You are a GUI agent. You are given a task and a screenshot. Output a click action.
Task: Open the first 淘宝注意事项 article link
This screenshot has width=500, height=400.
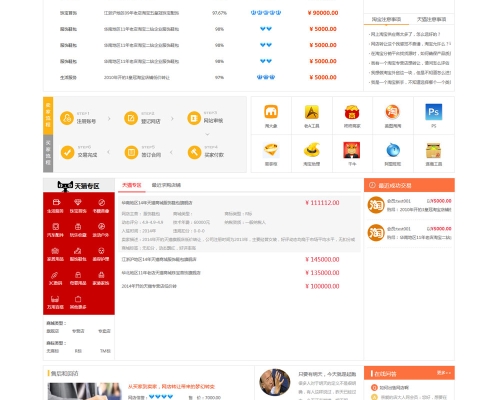click(x=405, y=34)
